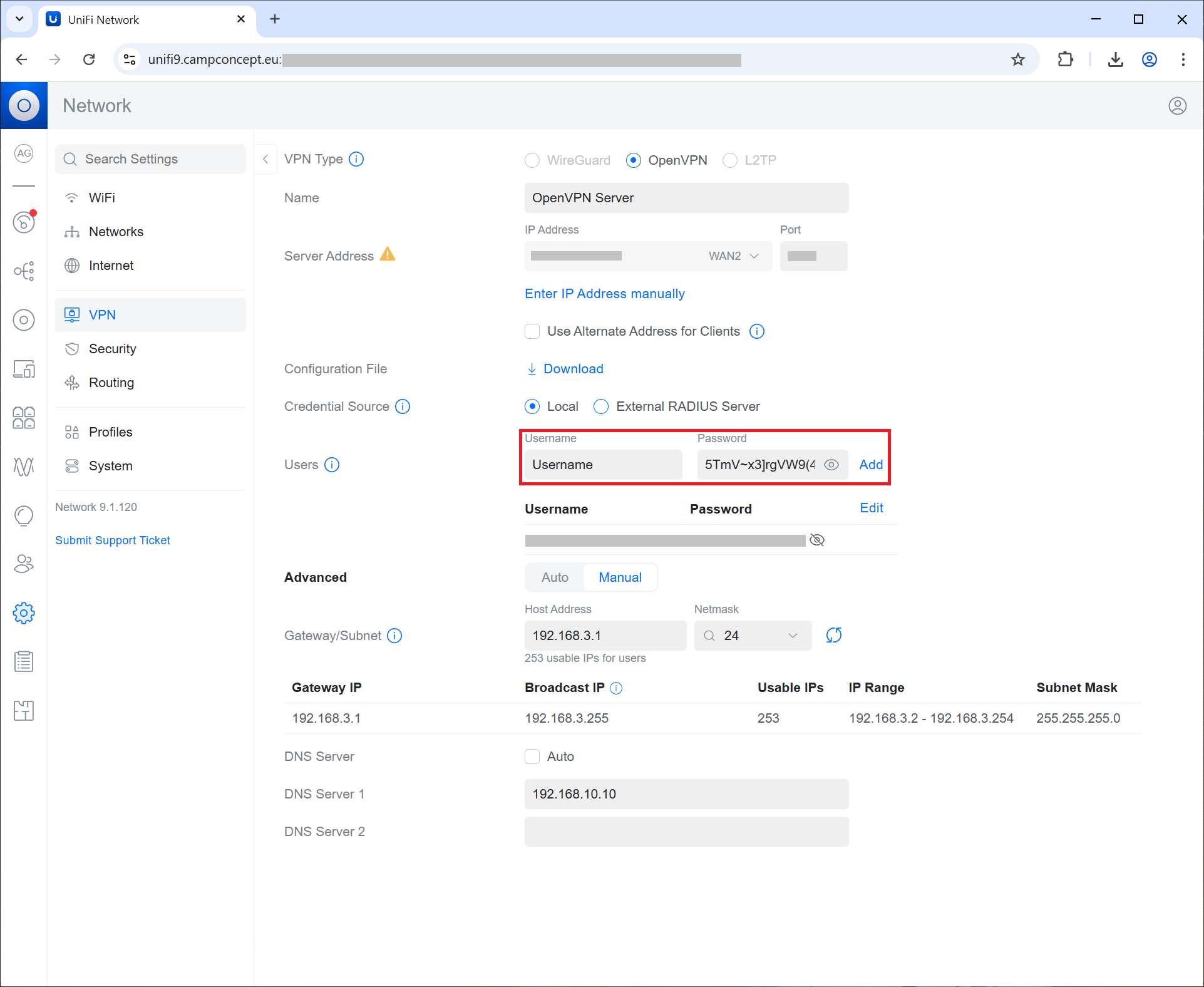Click the Settings gear sidebar icon
This screenshot has width=1204, height=987.
[x=24, y=613]
